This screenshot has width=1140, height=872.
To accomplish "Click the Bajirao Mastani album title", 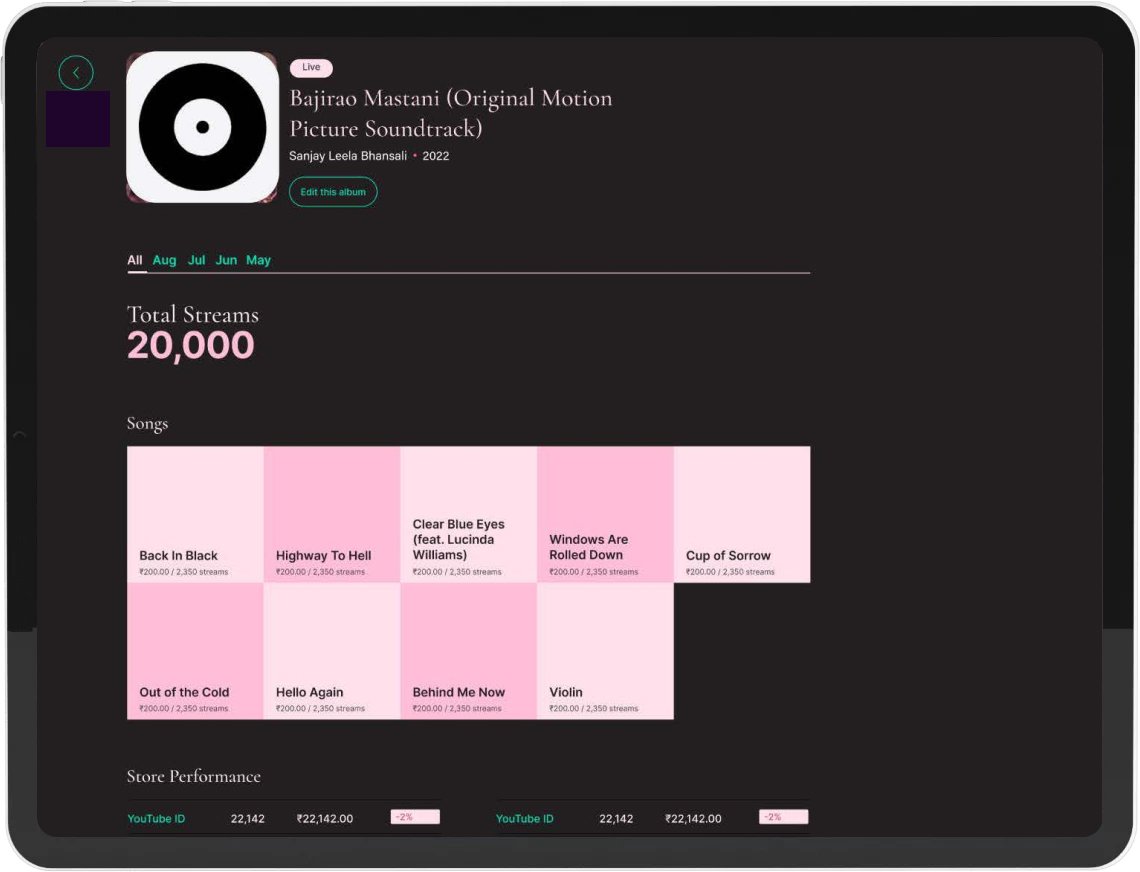I will point(451,113).
